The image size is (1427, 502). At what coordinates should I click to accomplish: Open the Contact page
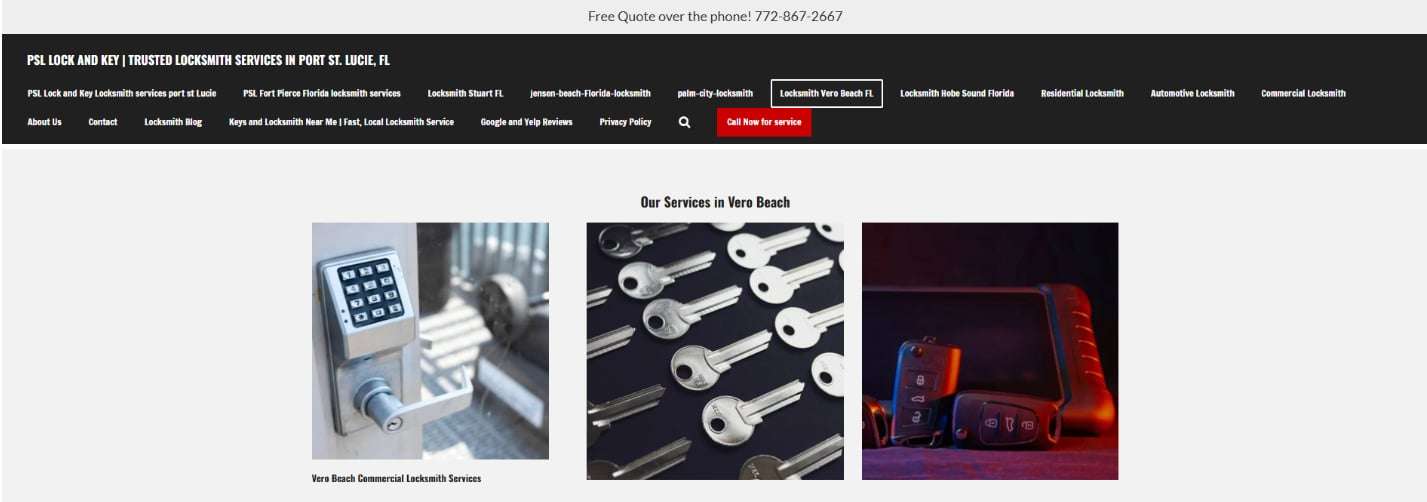coord(103,122)
